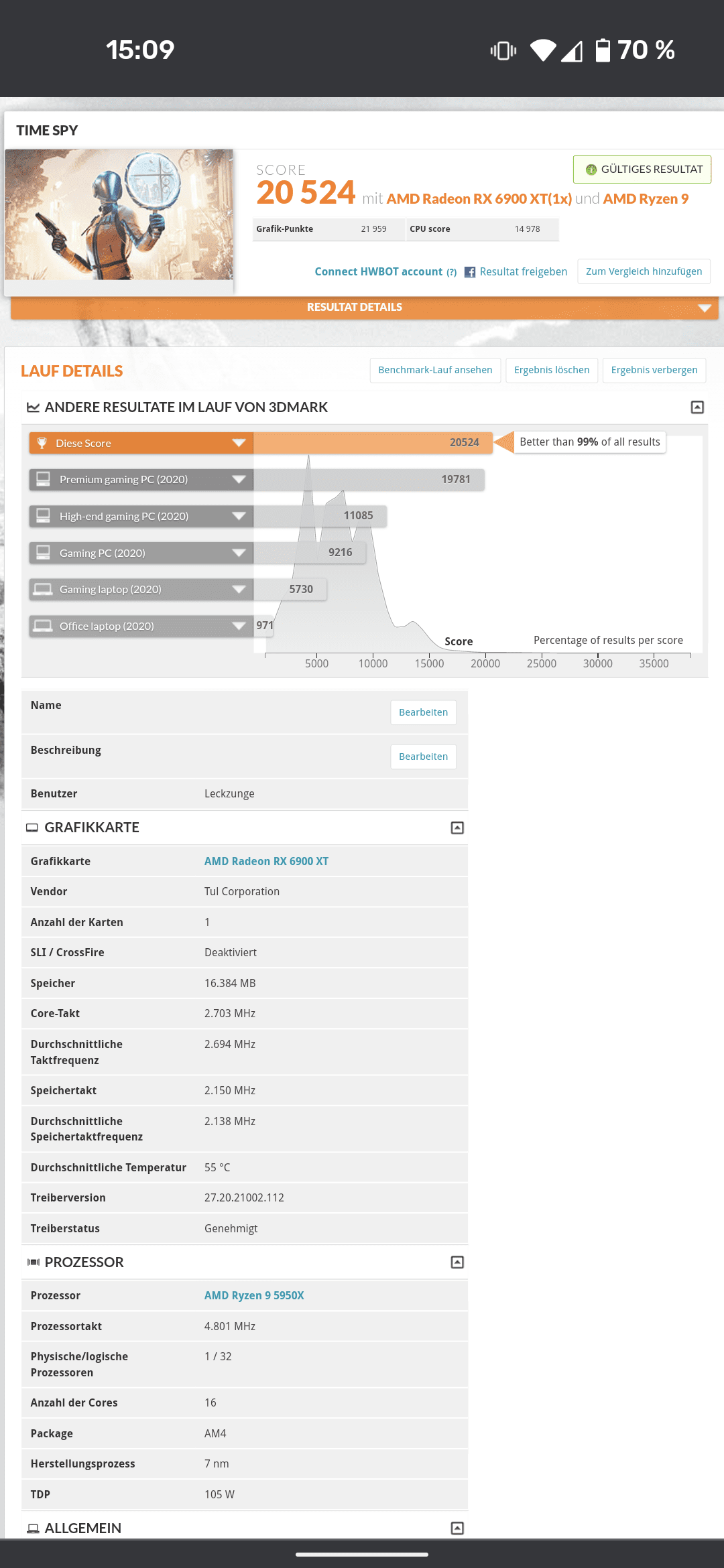Click Ergebnis löschen button
724x1568 pixels.
[552, 371]
